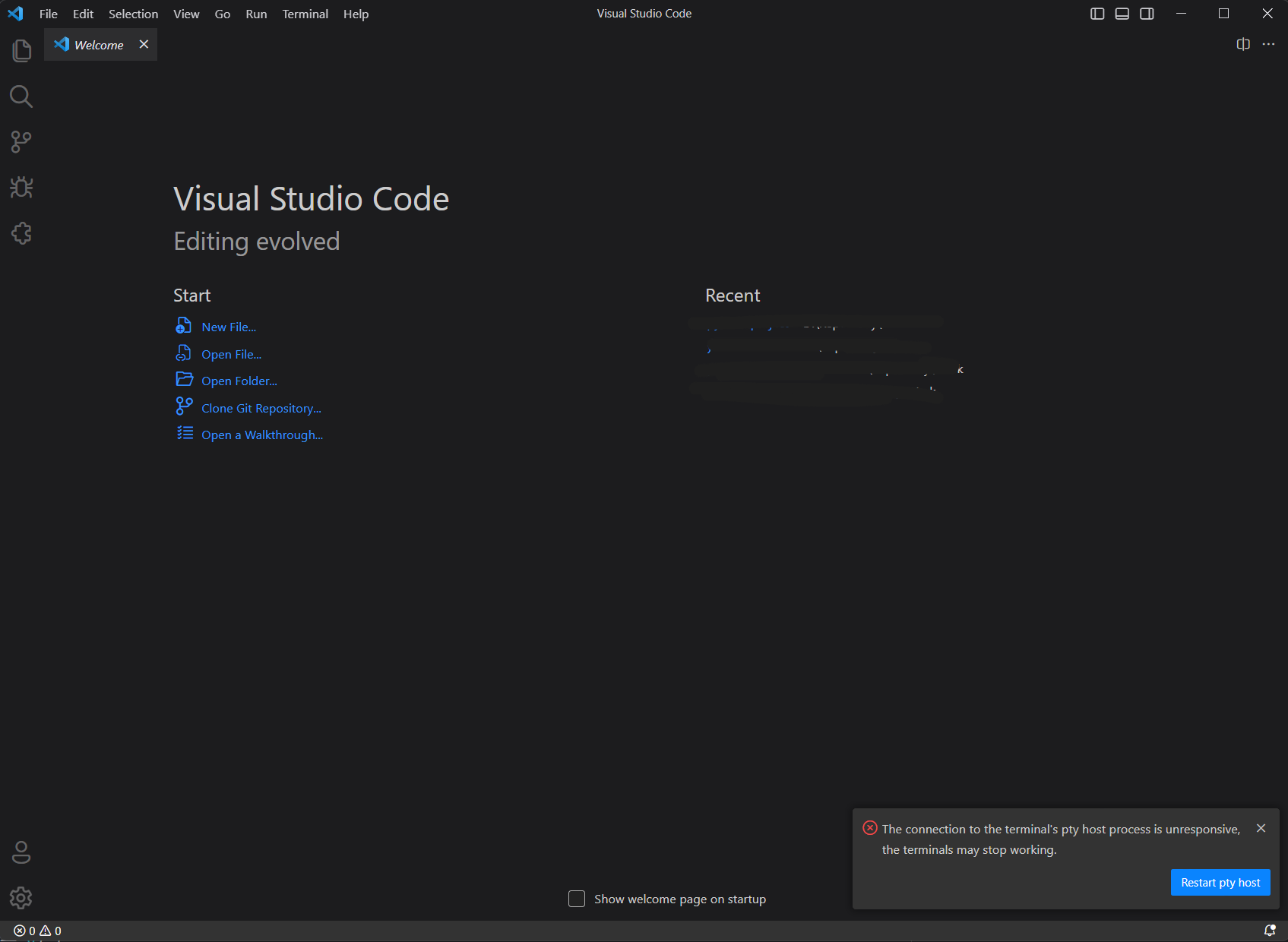1288x942 pixels.
Task: Enable Show welcome page on startup
Action: coord(577,899)
